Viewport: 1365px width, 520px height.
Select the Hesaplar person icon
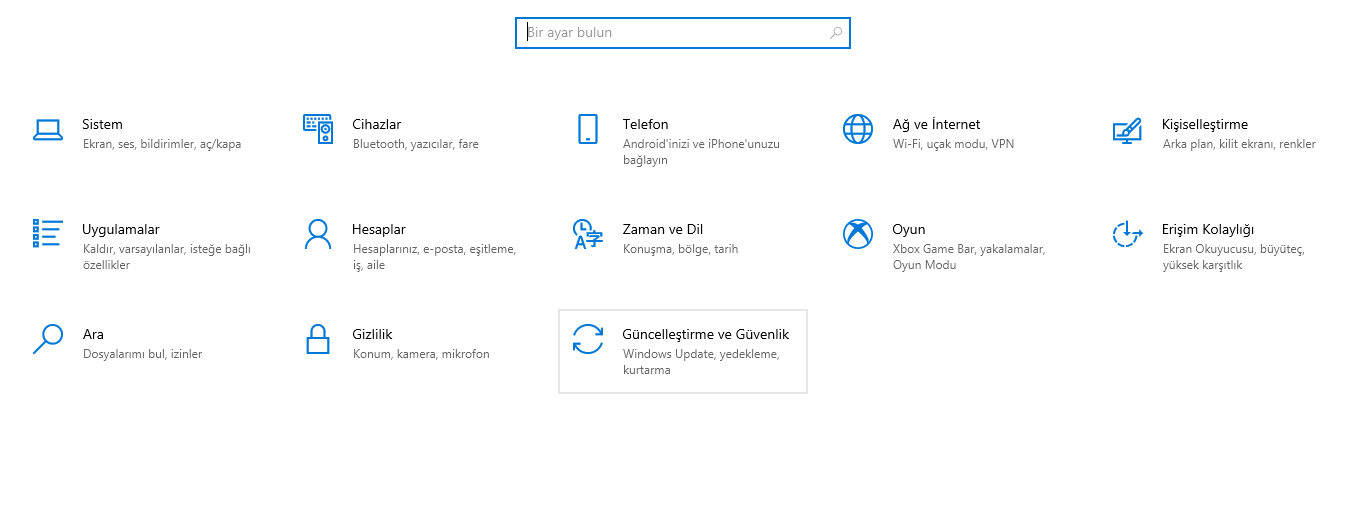tap(318, 234)
